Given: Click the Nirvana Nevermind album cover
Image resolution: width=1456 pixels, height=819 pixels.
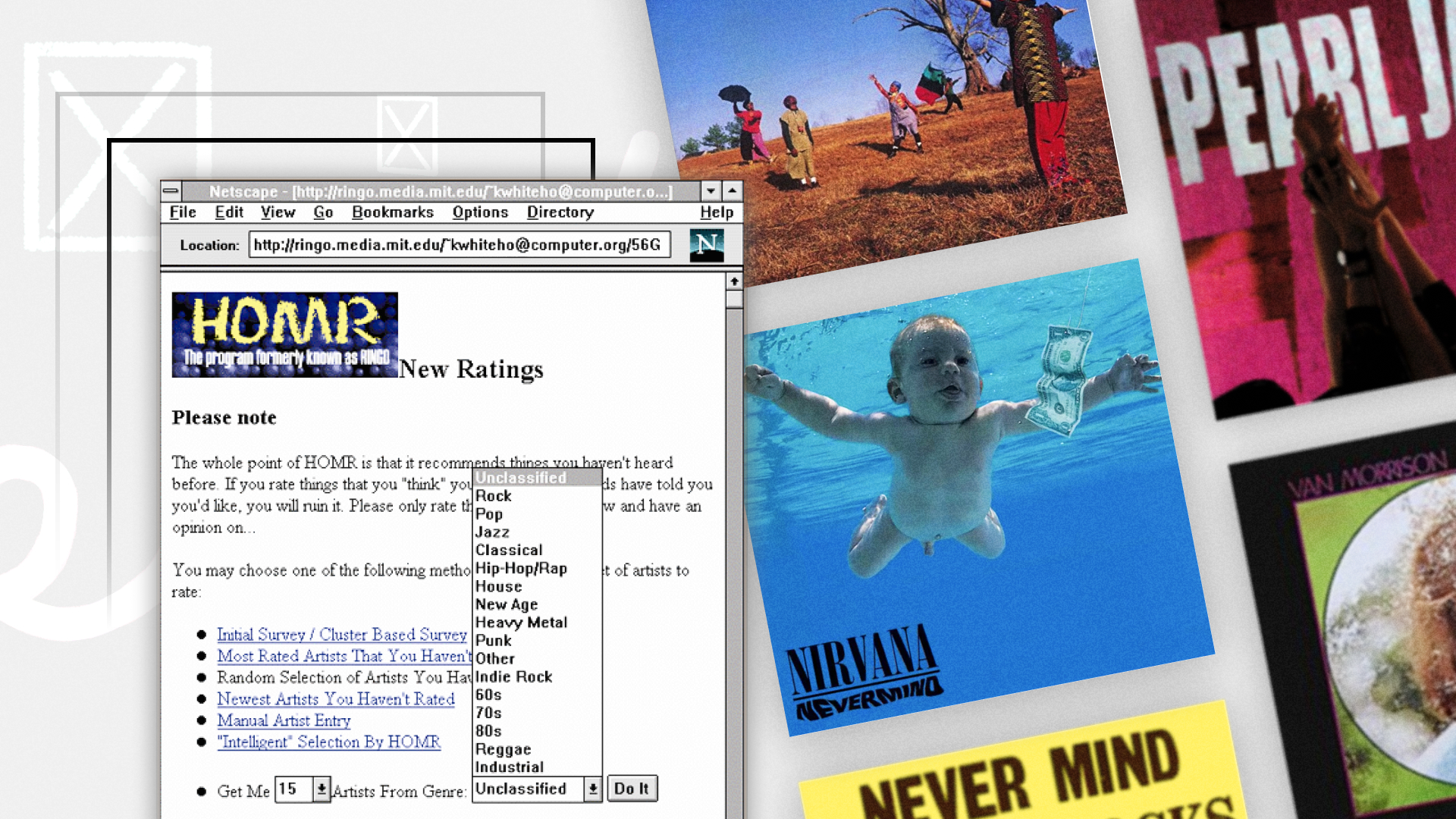Looking at the screenshot, I should coord(978,497).
